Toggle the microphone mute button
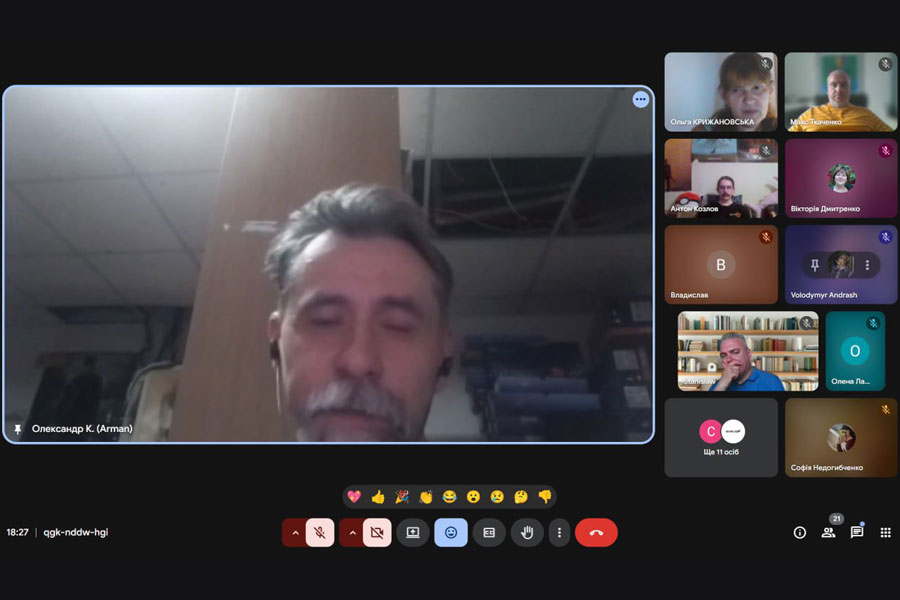The width and height of the screenshot is (900, 600). (x=320, y=533)
